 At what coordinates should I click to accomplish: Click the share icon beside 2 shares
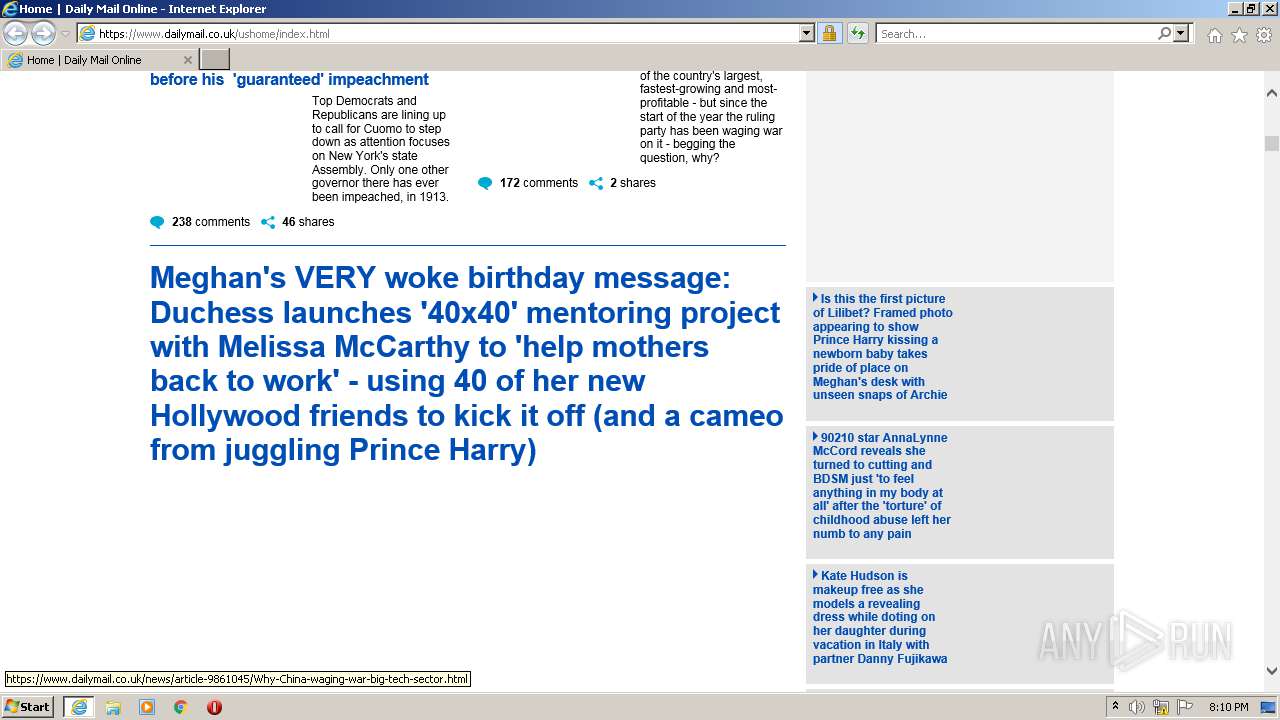pos(596,183)
